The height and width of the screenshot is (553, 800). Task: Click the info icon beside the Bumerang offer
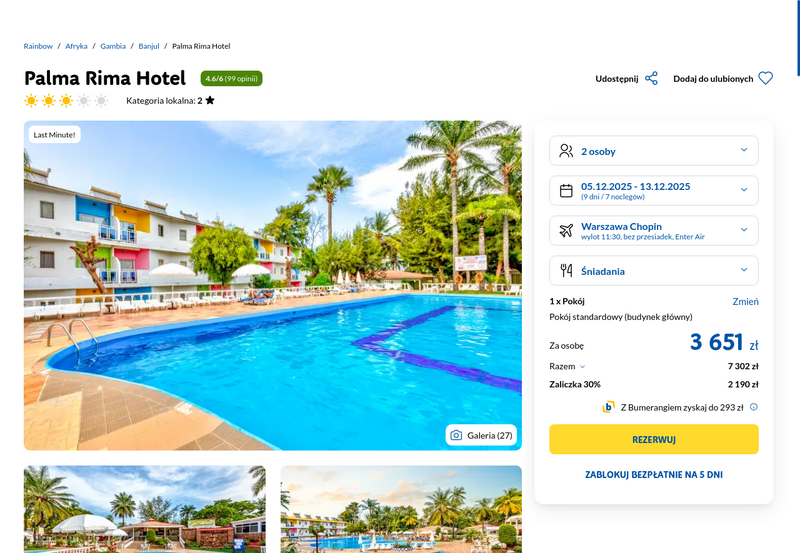(754, 407)
